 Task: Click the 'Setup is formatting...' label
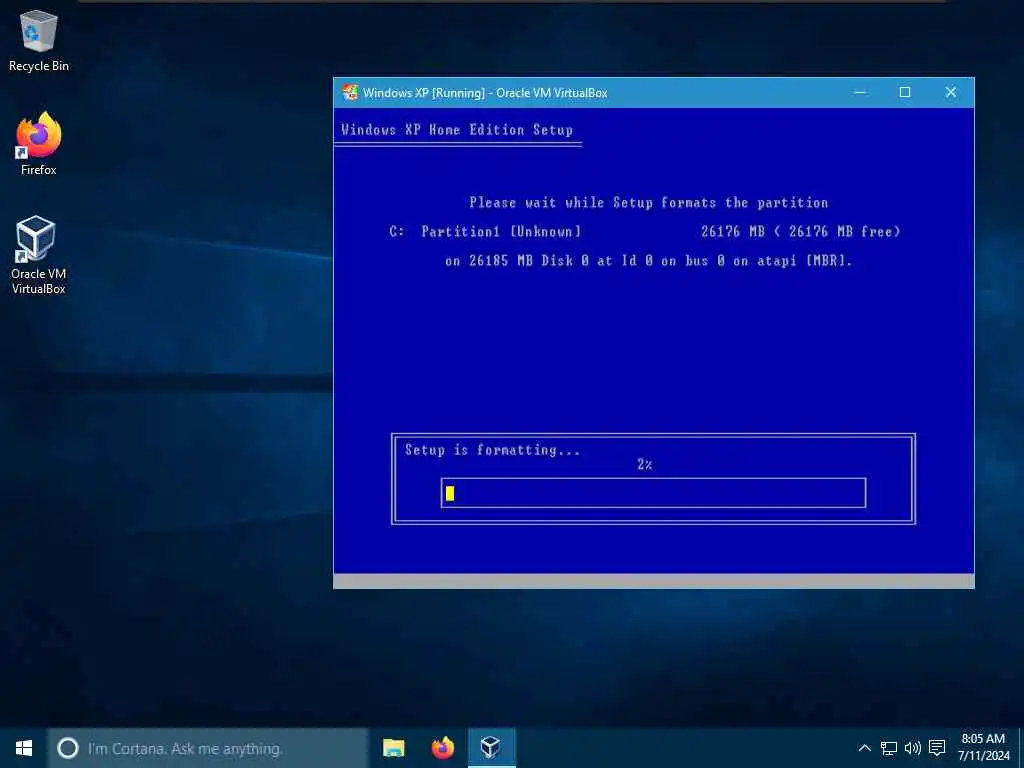(492, 449)
